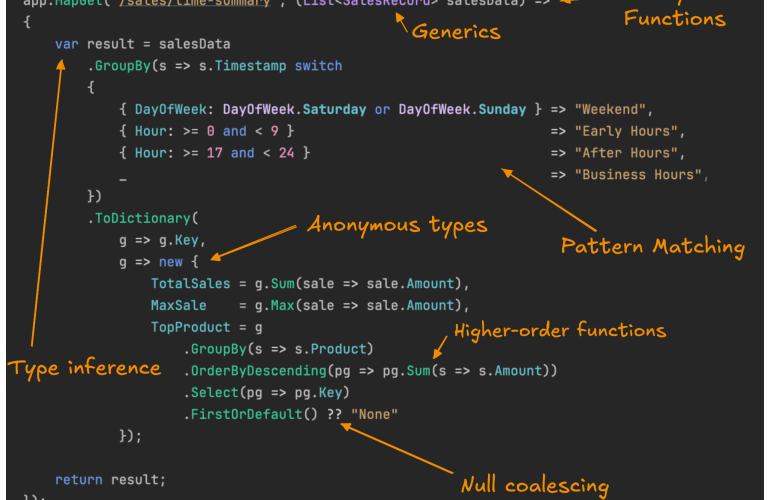Click the "Business Hours" string literal
The image size is (770, 500).
[x=638, y=175]
